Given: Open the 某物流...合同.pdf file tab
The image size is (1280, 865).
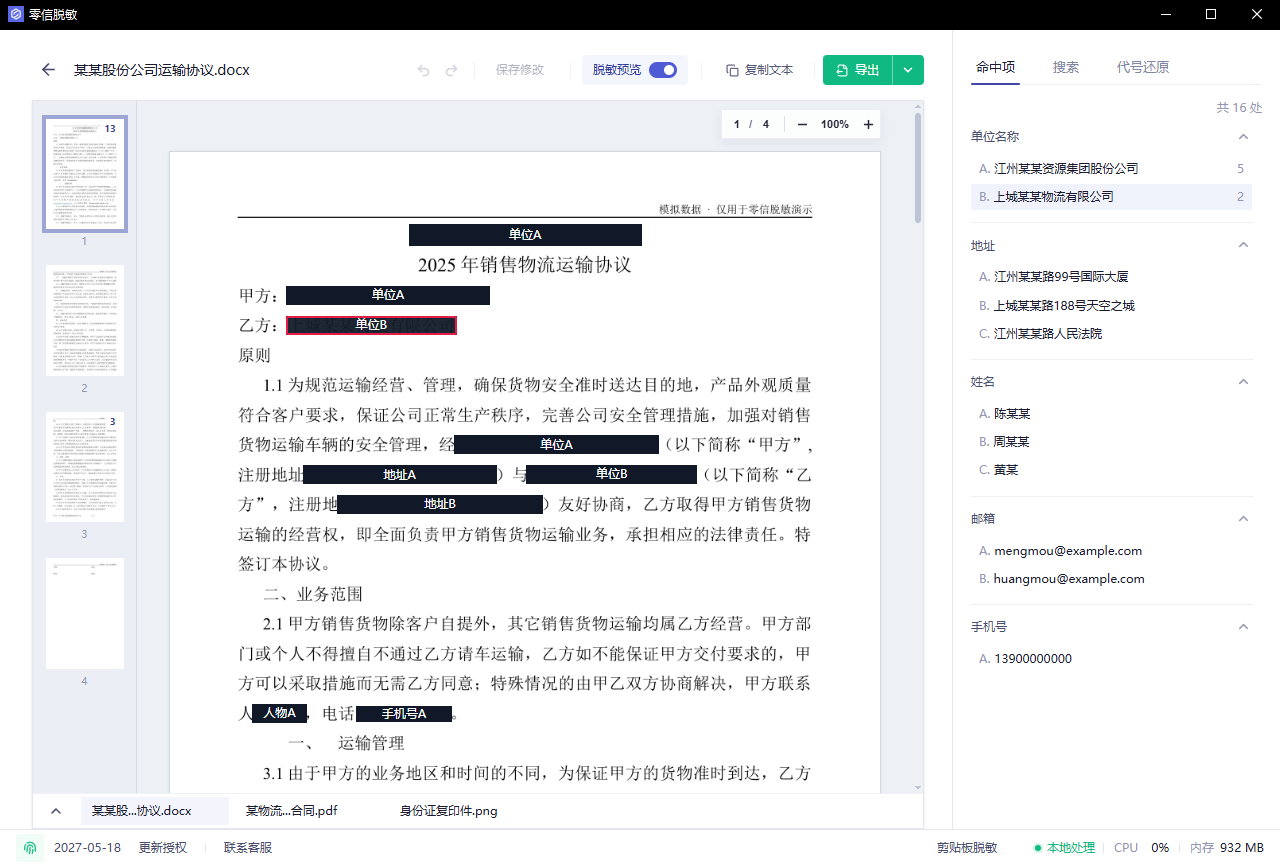Looking at the screenshot, I should (291, 810).
